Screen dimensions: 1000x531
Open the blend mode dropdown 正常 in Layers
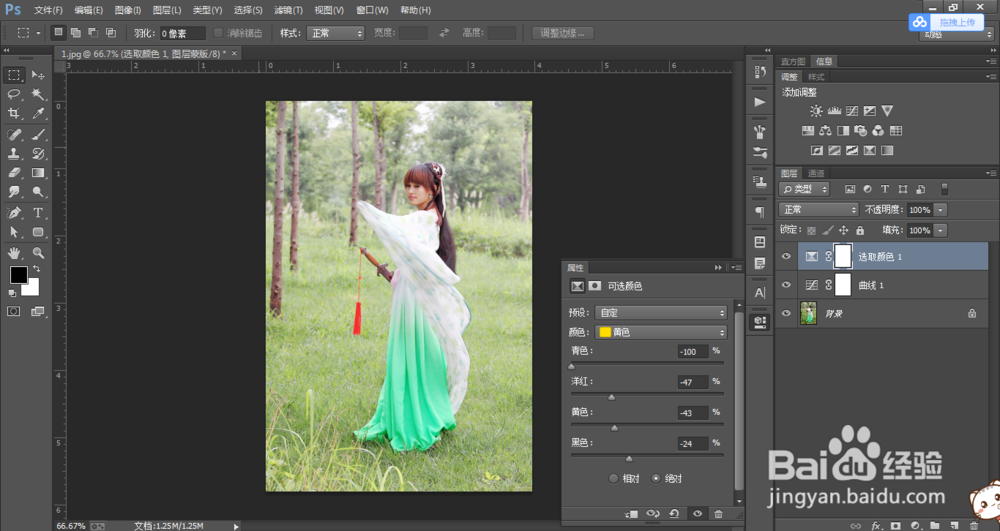pyautogui.click(x=818, y=210)
